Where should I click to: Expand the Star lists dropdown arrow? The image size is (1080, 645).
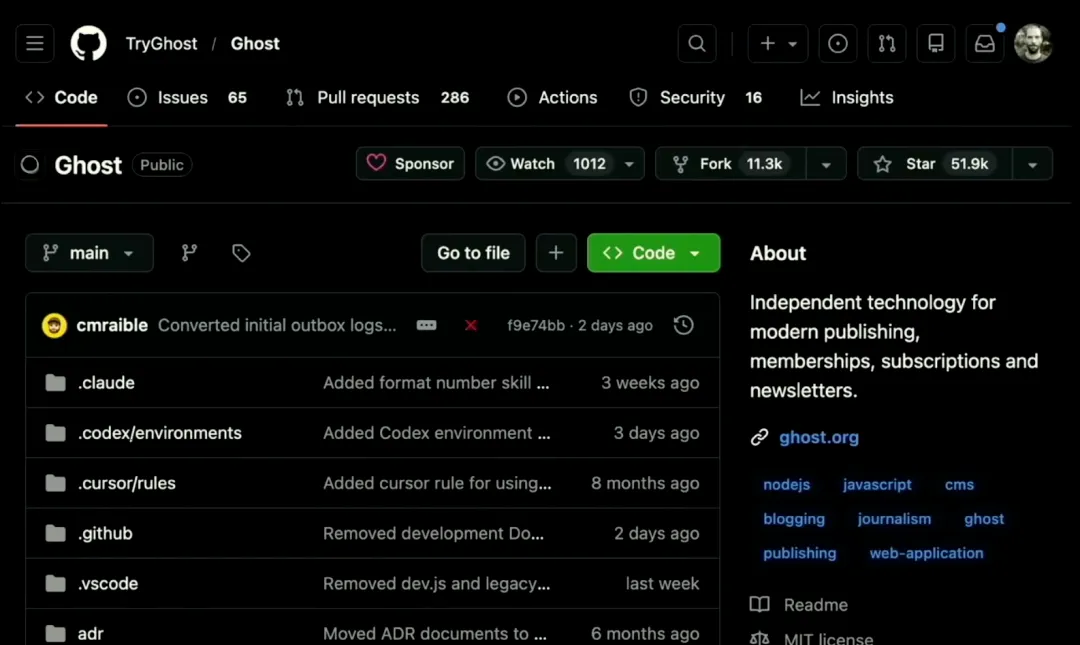pyautogui.click(x=1032, y=164)
